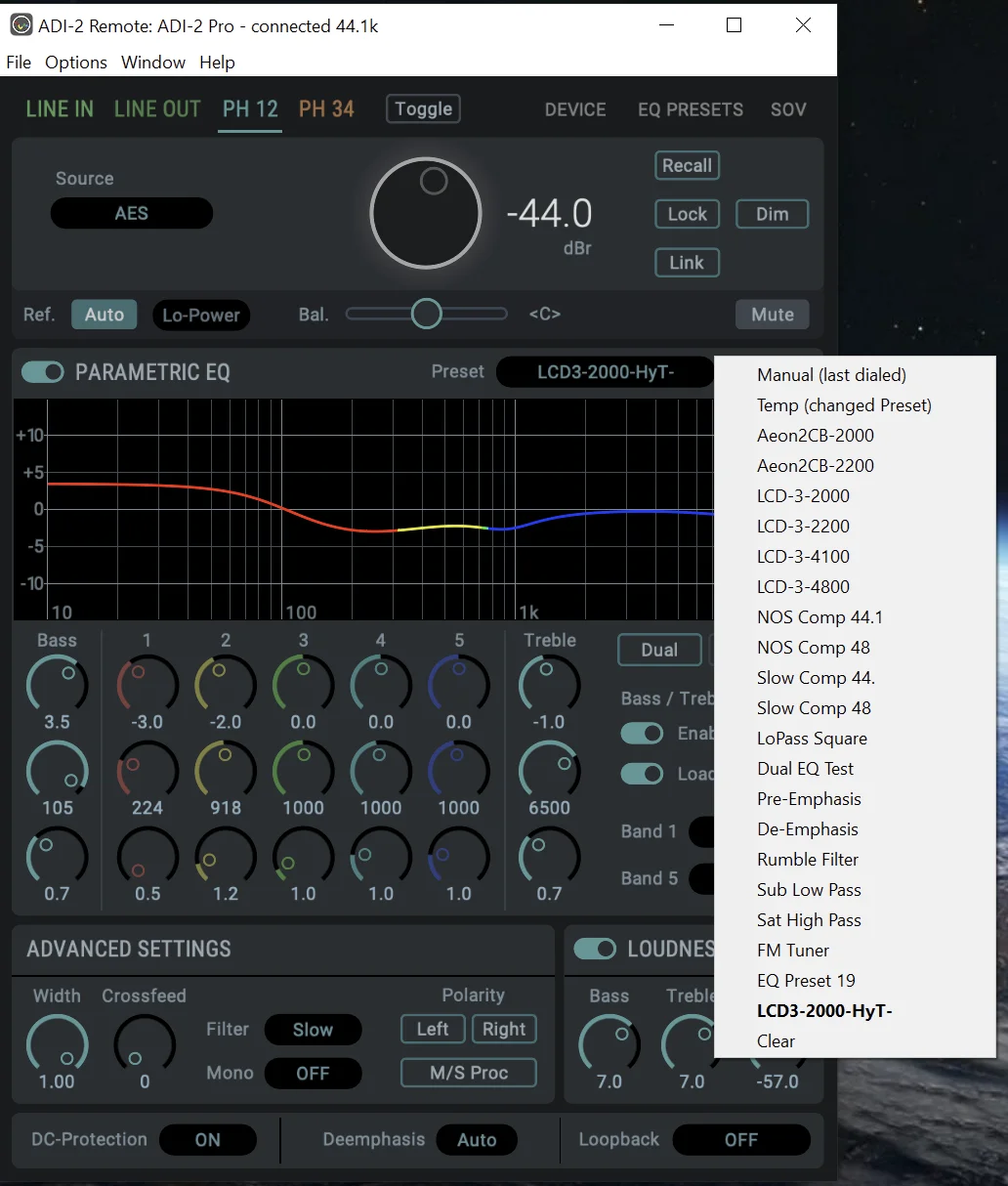Viewport: 1008px width, 1186px height.
Task: Select LCD-3-4100 from the preset list
Action: (803, 557)
